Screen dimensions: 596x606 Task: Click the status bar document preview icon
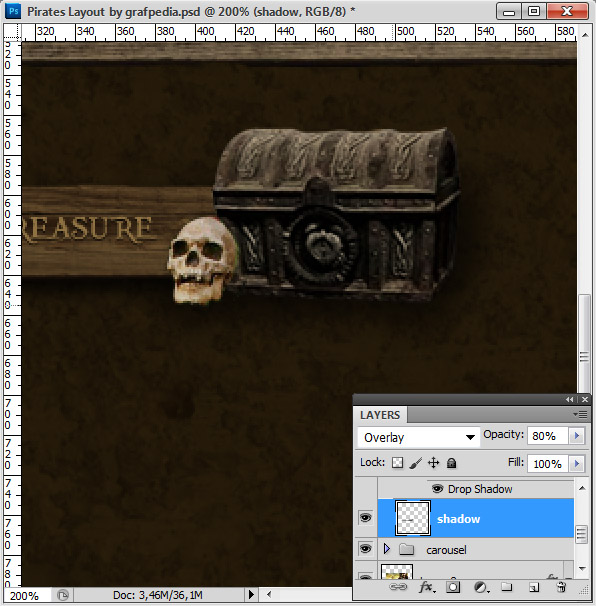[62, 595]
